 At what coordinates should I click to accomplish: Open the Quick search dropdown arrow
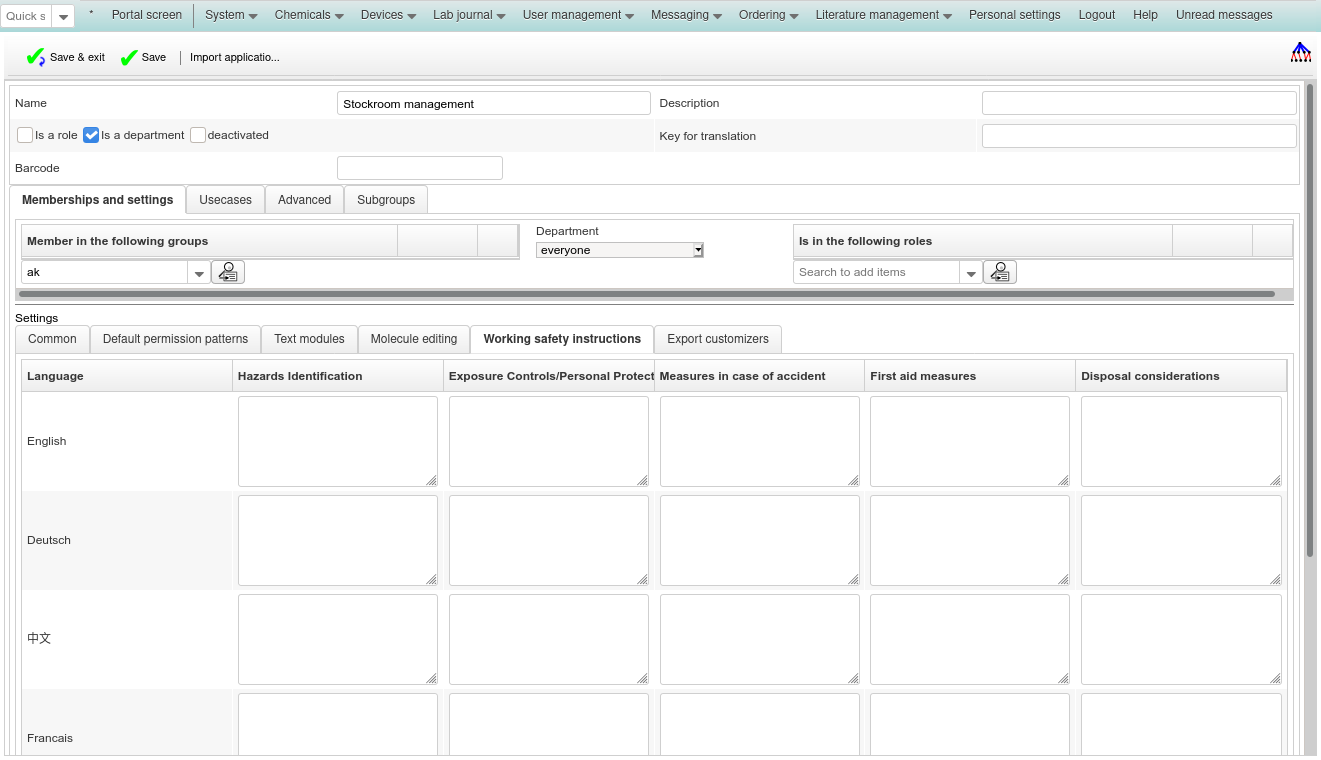(63, 17)
